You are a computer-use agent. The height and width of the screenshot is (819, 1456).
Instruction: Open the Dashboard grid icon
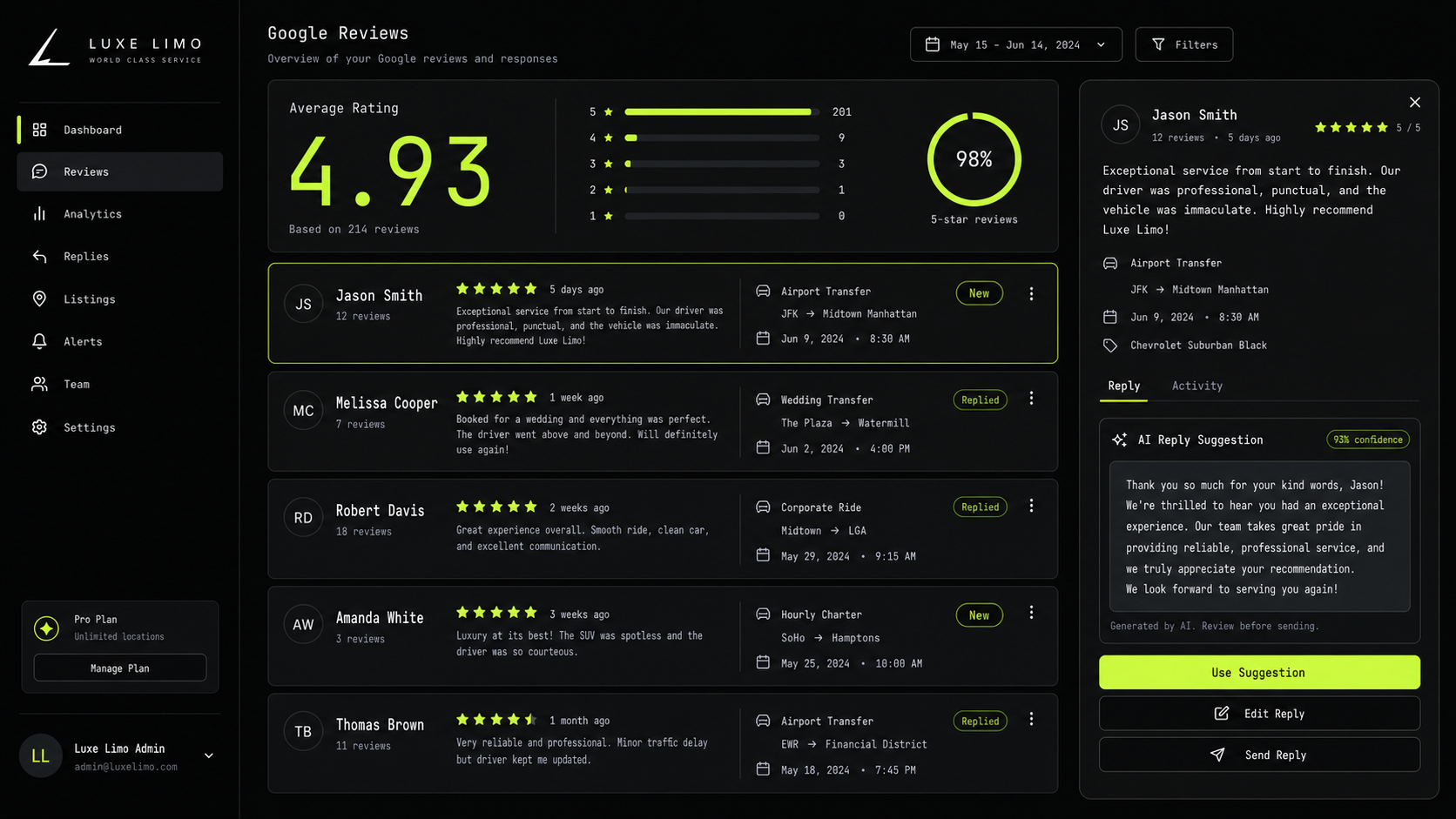point(39,130)
